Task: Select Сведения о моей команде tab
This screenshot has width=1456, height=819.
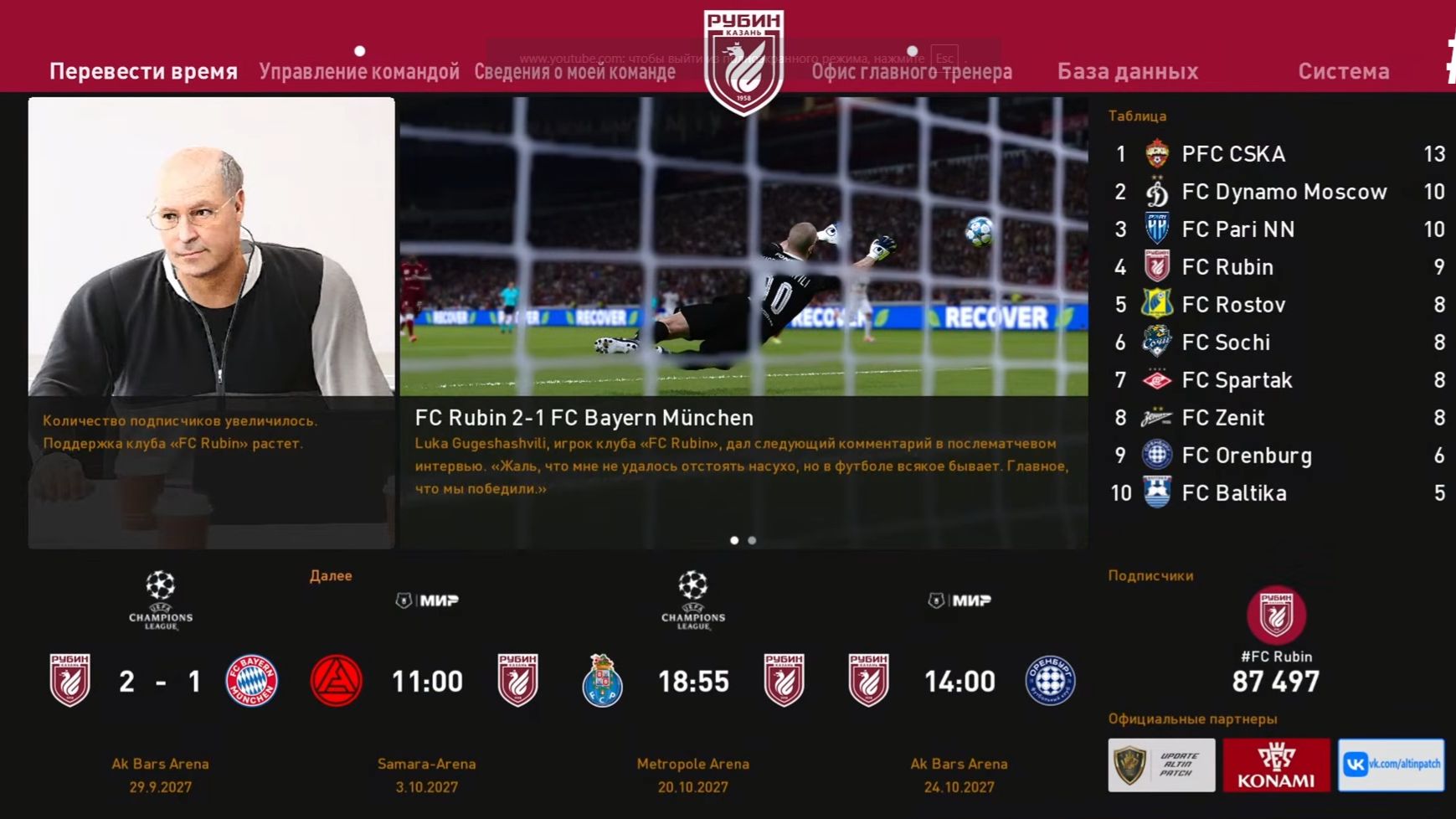Action: click(x=575, y=71)
